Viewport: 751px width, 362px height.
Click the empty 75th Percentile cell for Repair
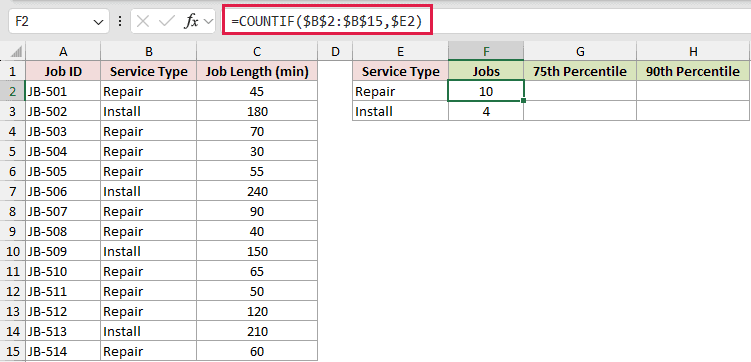pyautogui.click(x=580, y=91)
